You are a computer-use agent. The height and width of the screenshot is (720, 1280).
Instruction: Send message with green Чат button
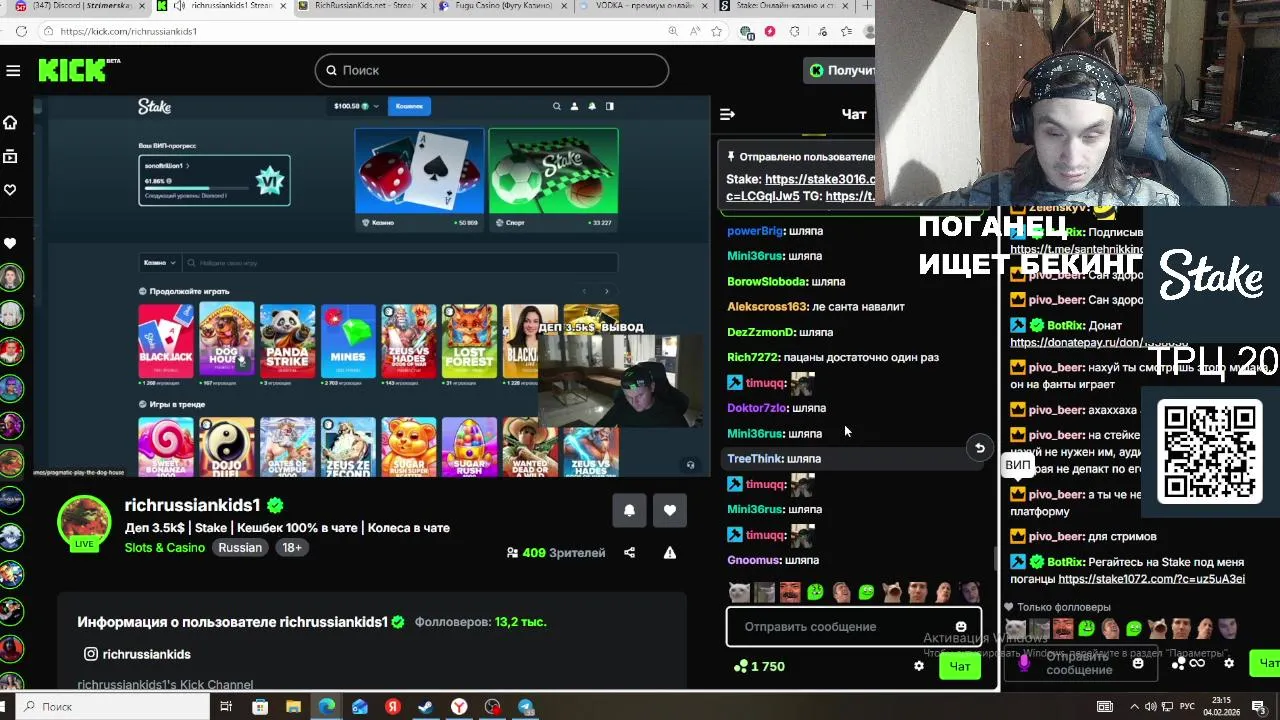point(960,666)
